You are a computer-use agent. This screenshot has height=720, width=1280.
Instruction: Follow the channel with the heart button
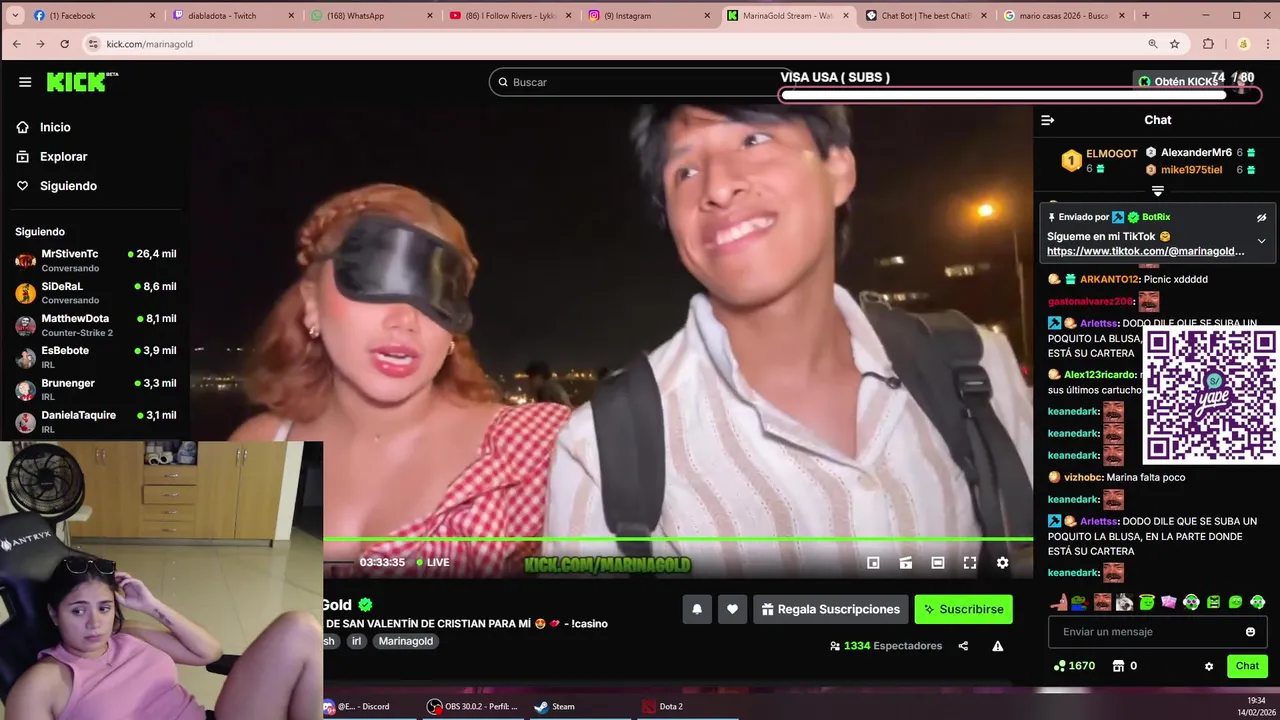point(732,609)
